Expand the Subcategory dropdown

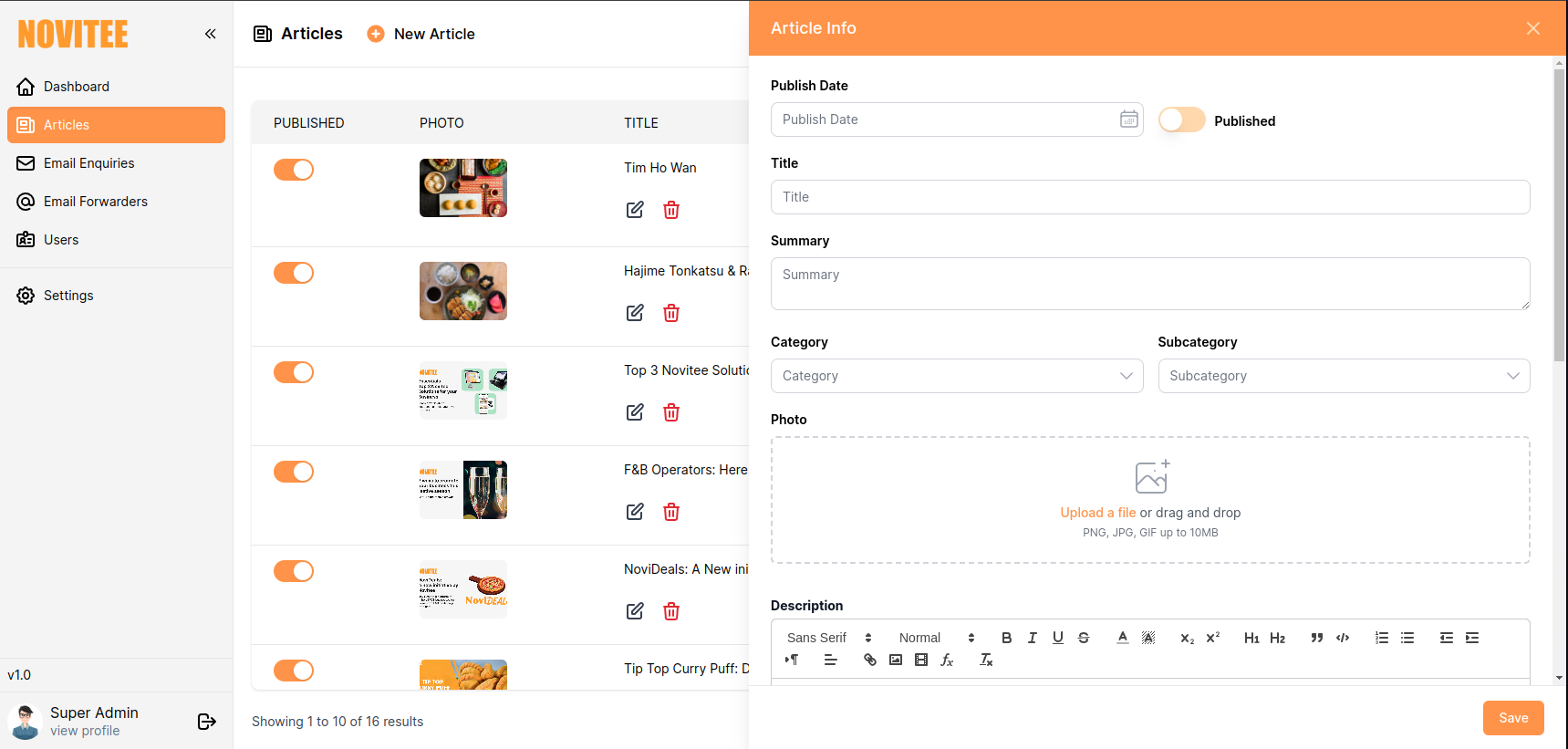[x=1343, y=376]
